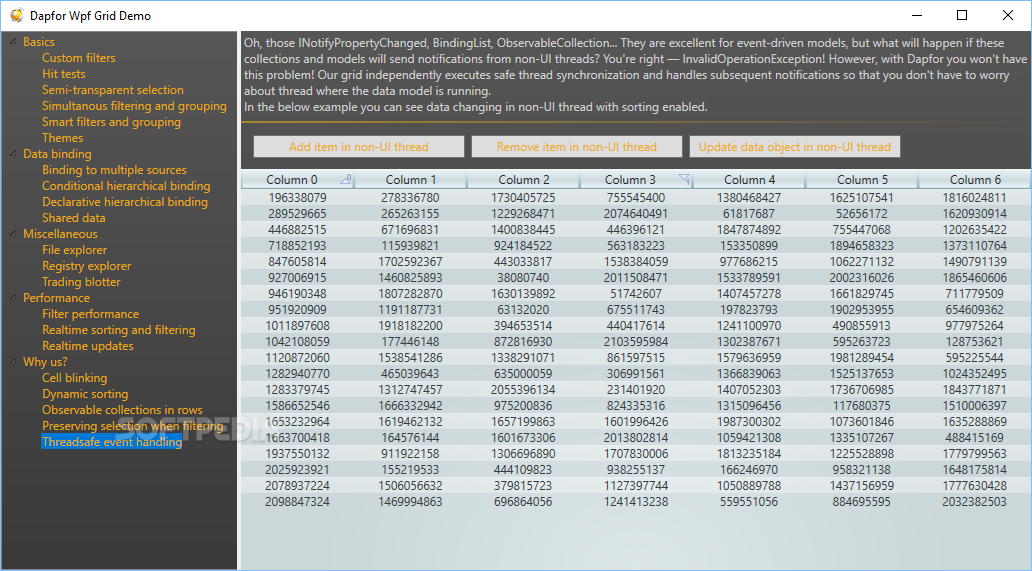
Task: Open the File explorer demo
Action: coord(74,250)
